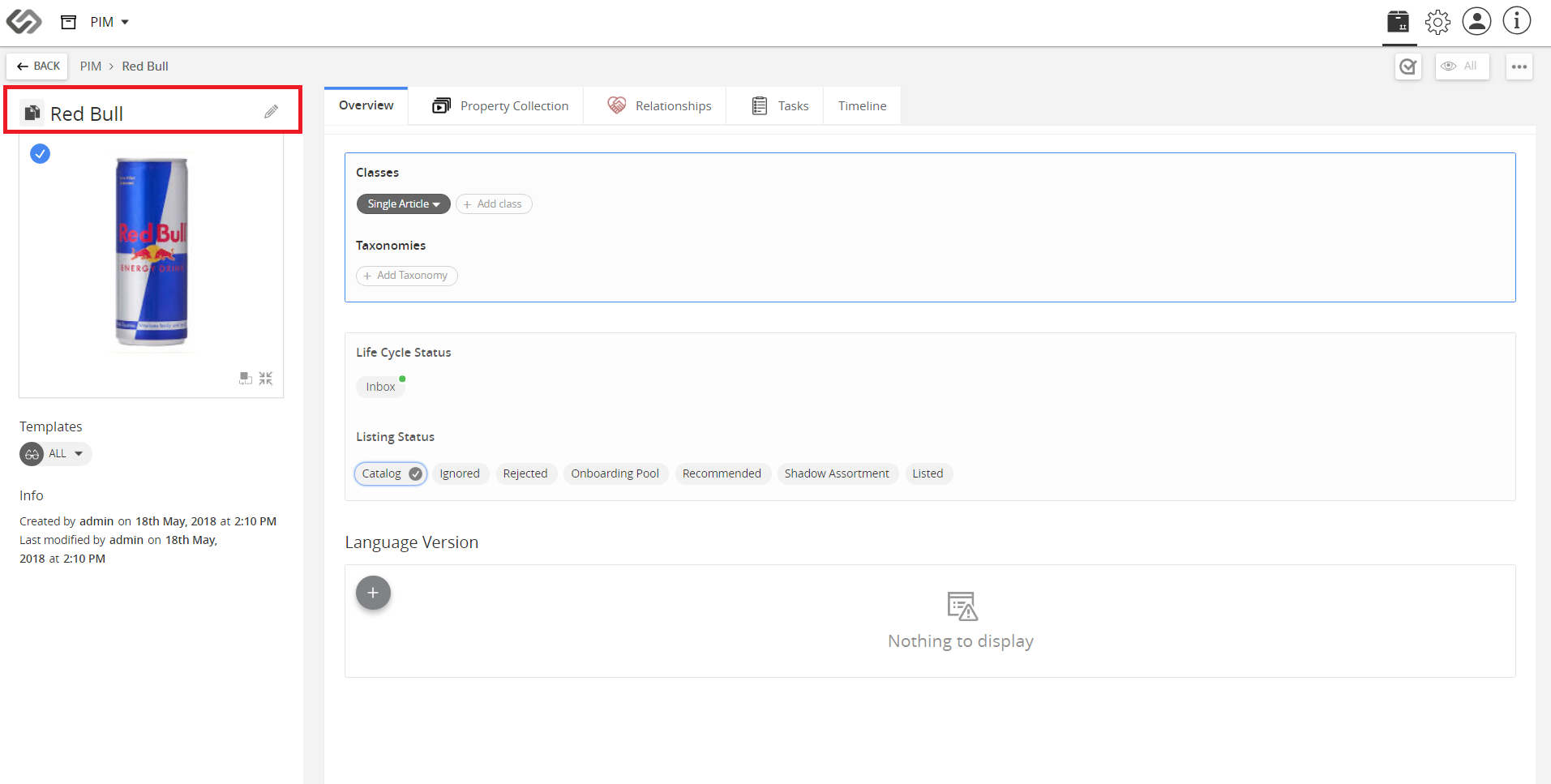Expand the Templates ALL dropdown

[x=56, y=454]
